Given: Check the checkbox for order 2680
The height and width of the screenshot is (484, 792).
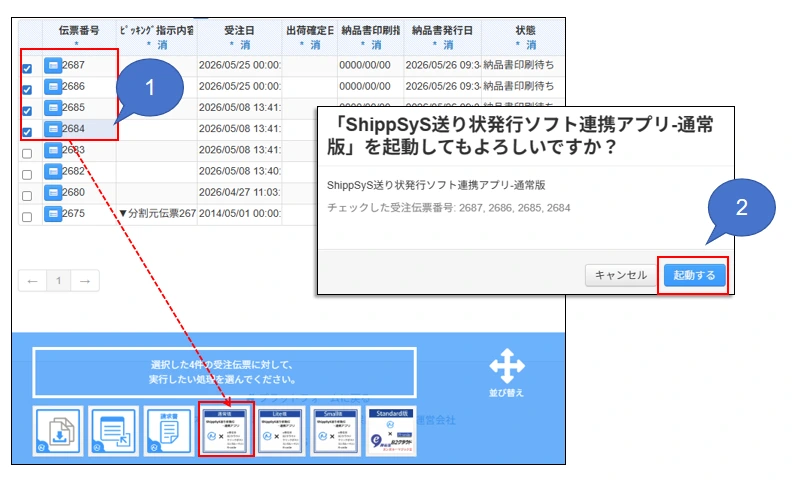Looking at the screenshot, I should [x=27, y=196].
